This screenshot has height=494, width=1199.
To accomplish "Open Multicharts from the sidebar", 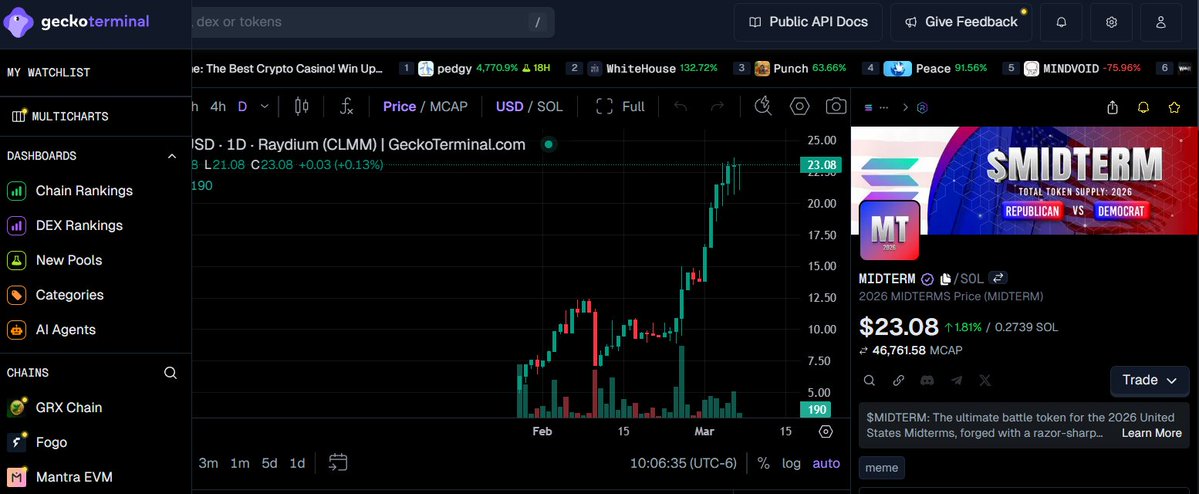I will [x=60, y=116].
